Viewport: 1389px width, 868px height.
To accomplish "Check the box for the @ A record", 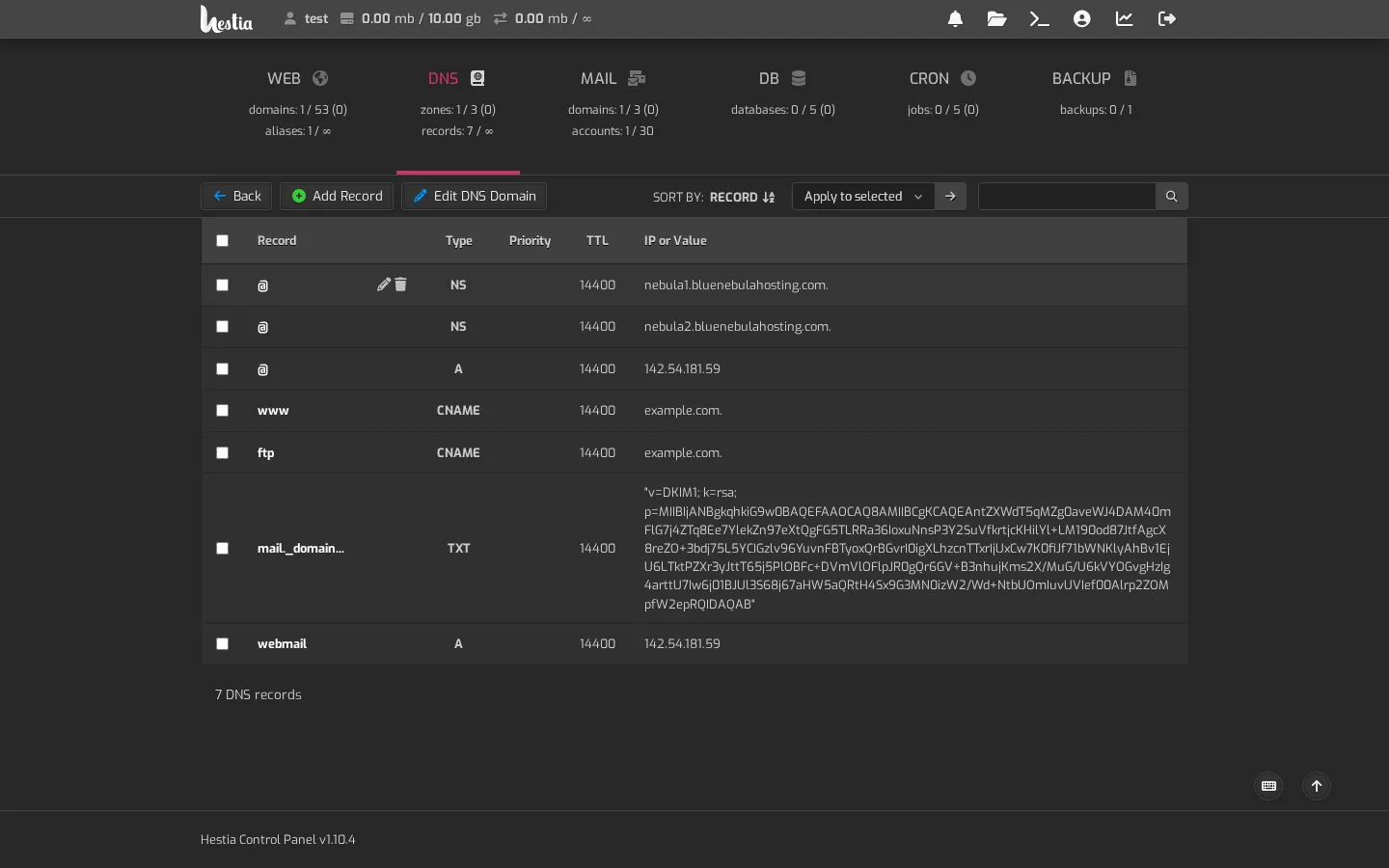I will (223, 369).
